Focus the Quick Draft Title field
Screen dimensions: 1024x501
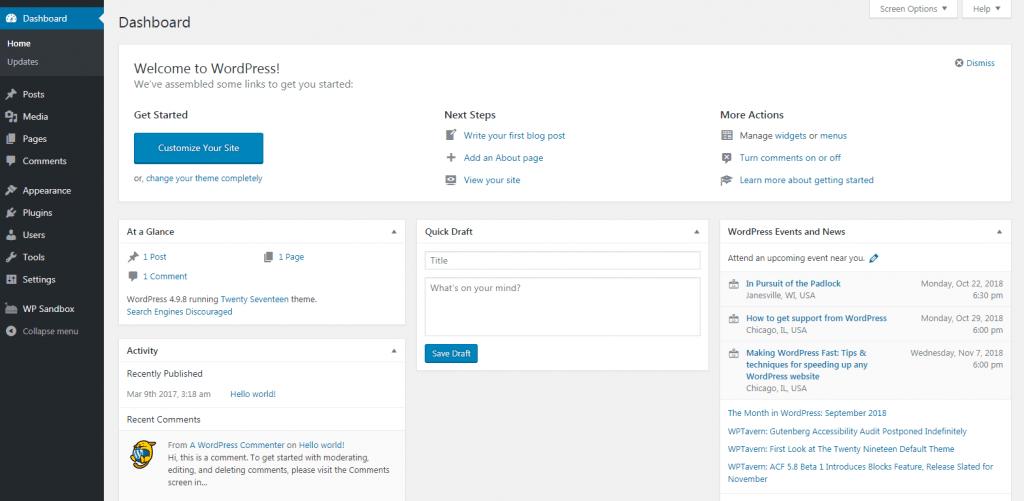[x=562, y=261]
